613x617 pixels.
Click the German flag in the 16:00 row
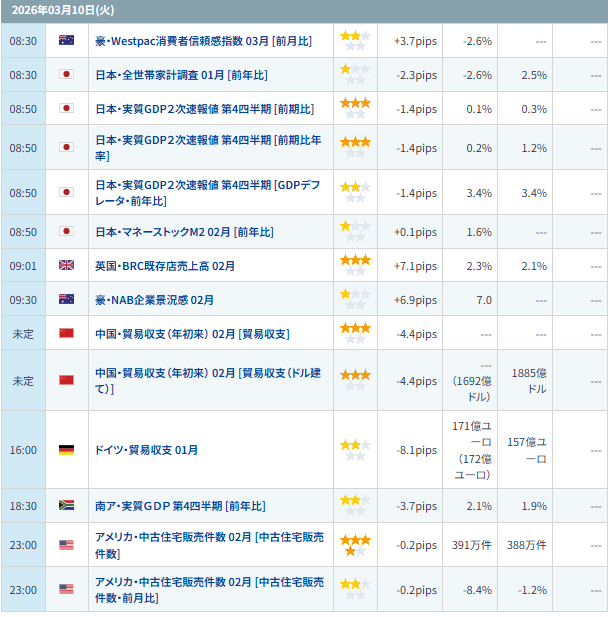pyautogui.click(x=67, y=450)
